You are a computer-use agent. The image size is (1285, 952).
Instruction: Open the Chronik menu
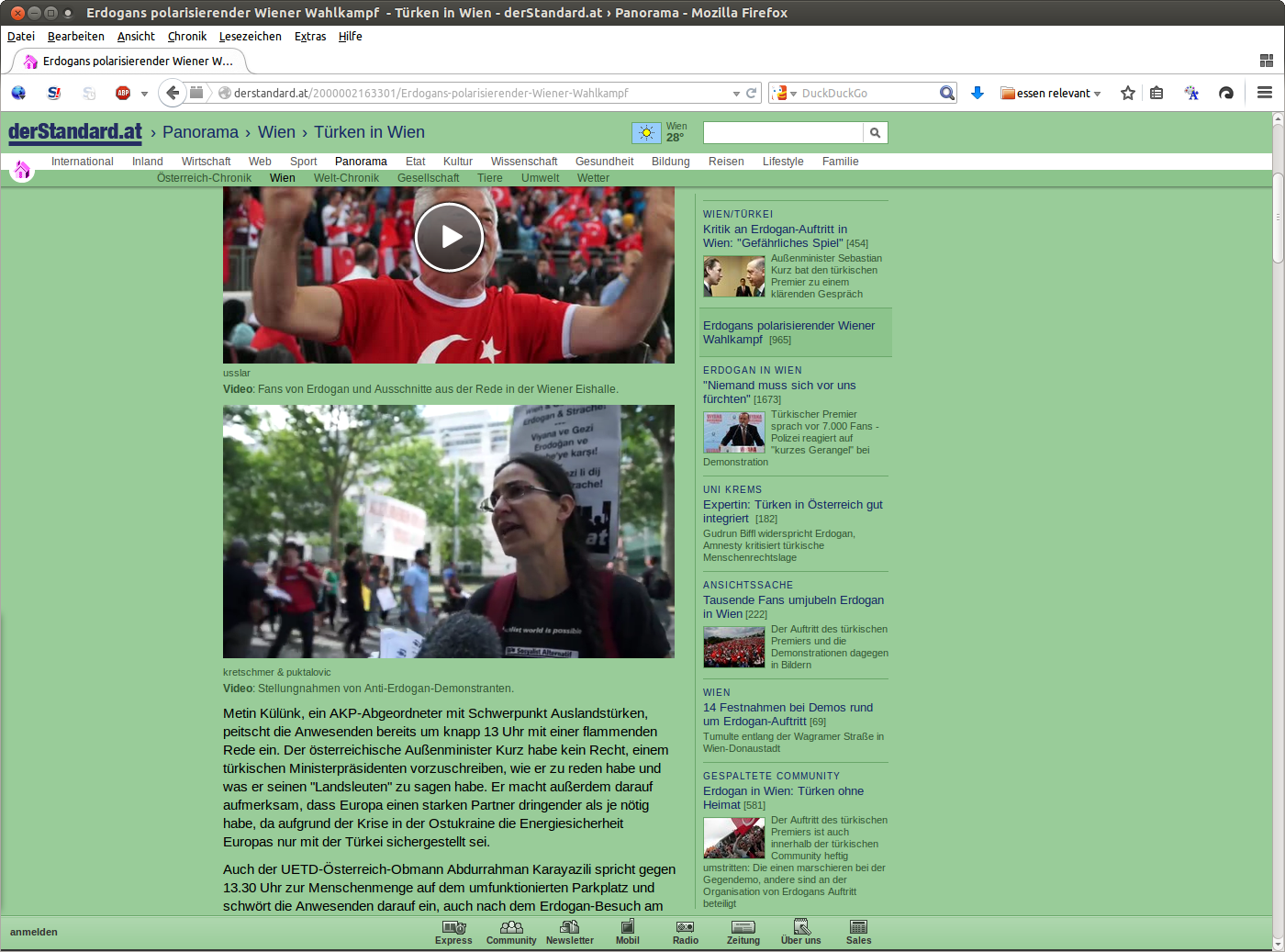click(187, 37)
